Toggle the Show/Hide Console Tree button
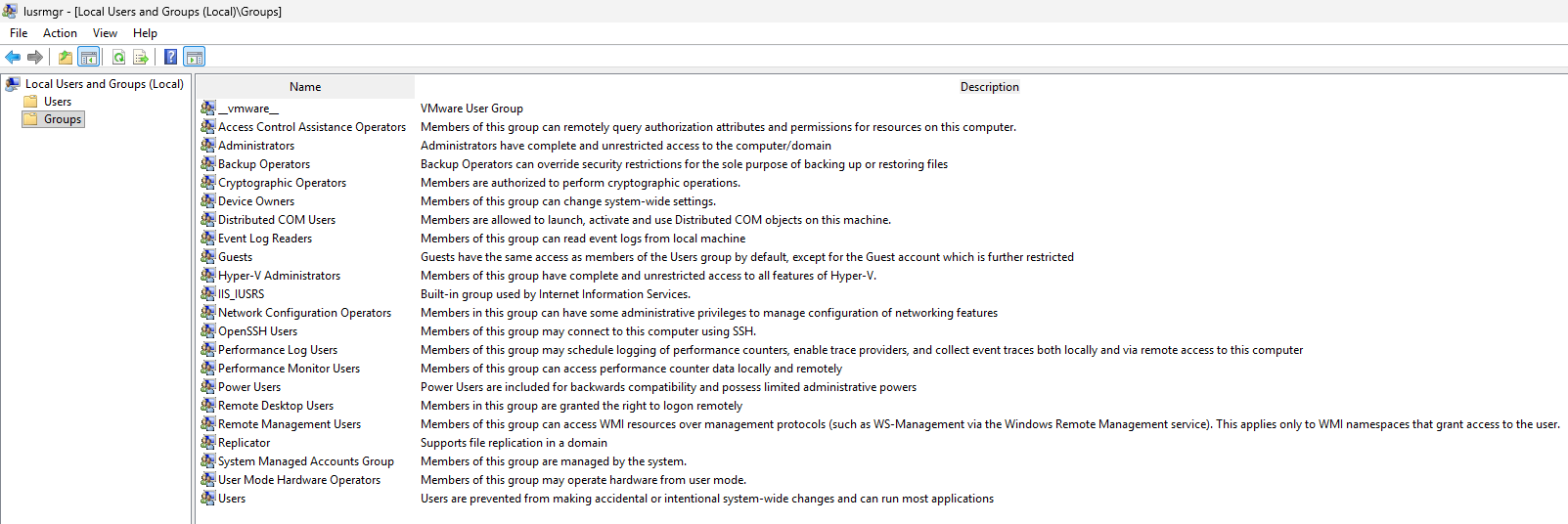This screenshot has width=1568, height=524. [88, 57]
